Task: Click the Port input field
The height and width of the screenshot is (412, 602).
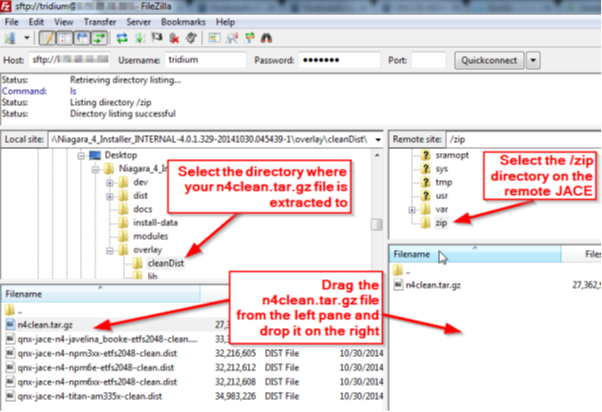Action: [x=428, y=60]
